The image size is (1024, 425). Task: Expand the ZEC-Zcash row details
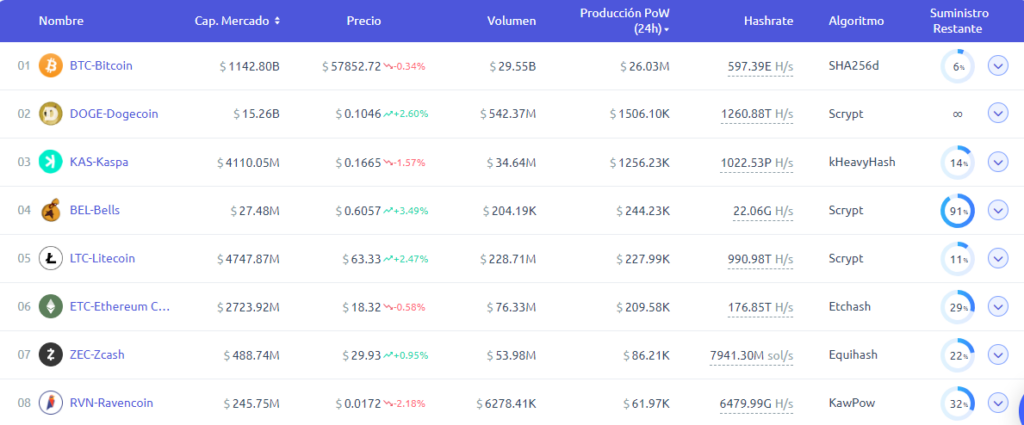pos(998,355)
